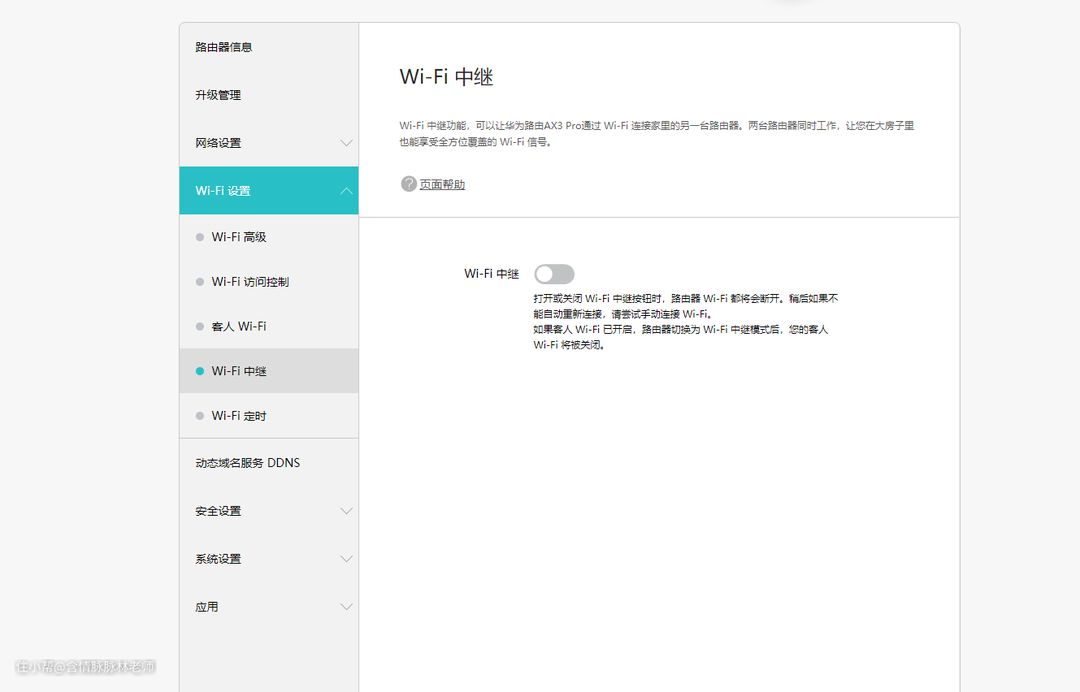Expand the 应用 chevron arrow
This screenshot has height=692, width=1080.
click(346, 607)
